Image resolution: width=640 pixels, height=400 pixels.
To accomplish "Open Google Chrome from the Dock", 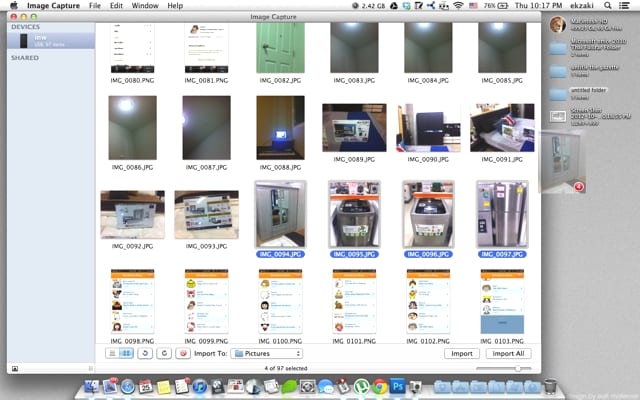I will tap(379, 386).
